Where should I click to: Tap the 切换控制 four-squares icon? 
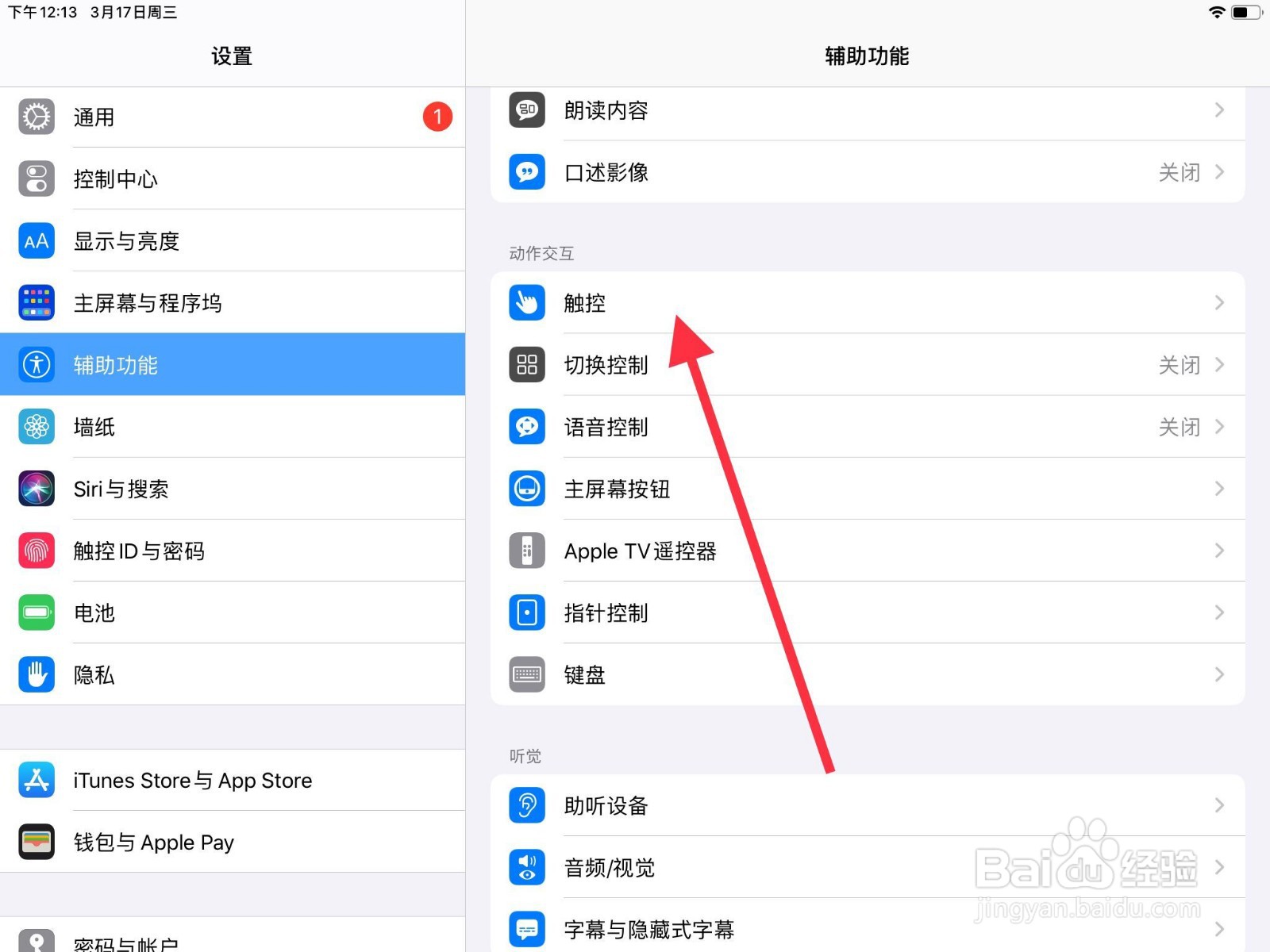527,364
